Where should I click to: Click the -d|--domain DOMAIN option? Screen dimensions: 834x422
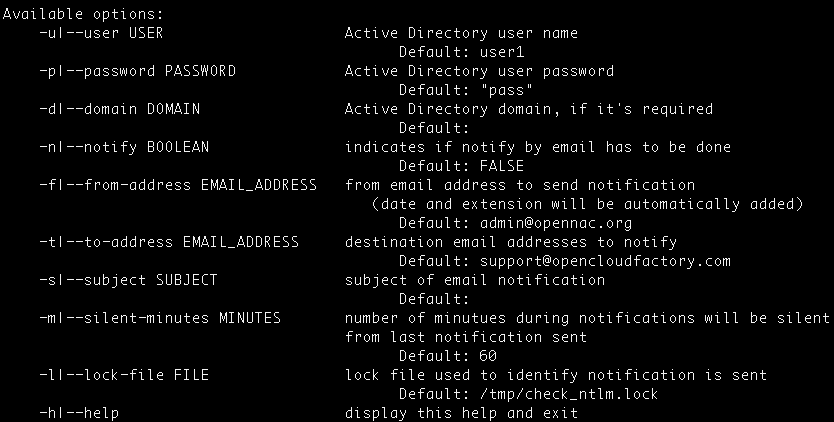click(x=120, y=109)
